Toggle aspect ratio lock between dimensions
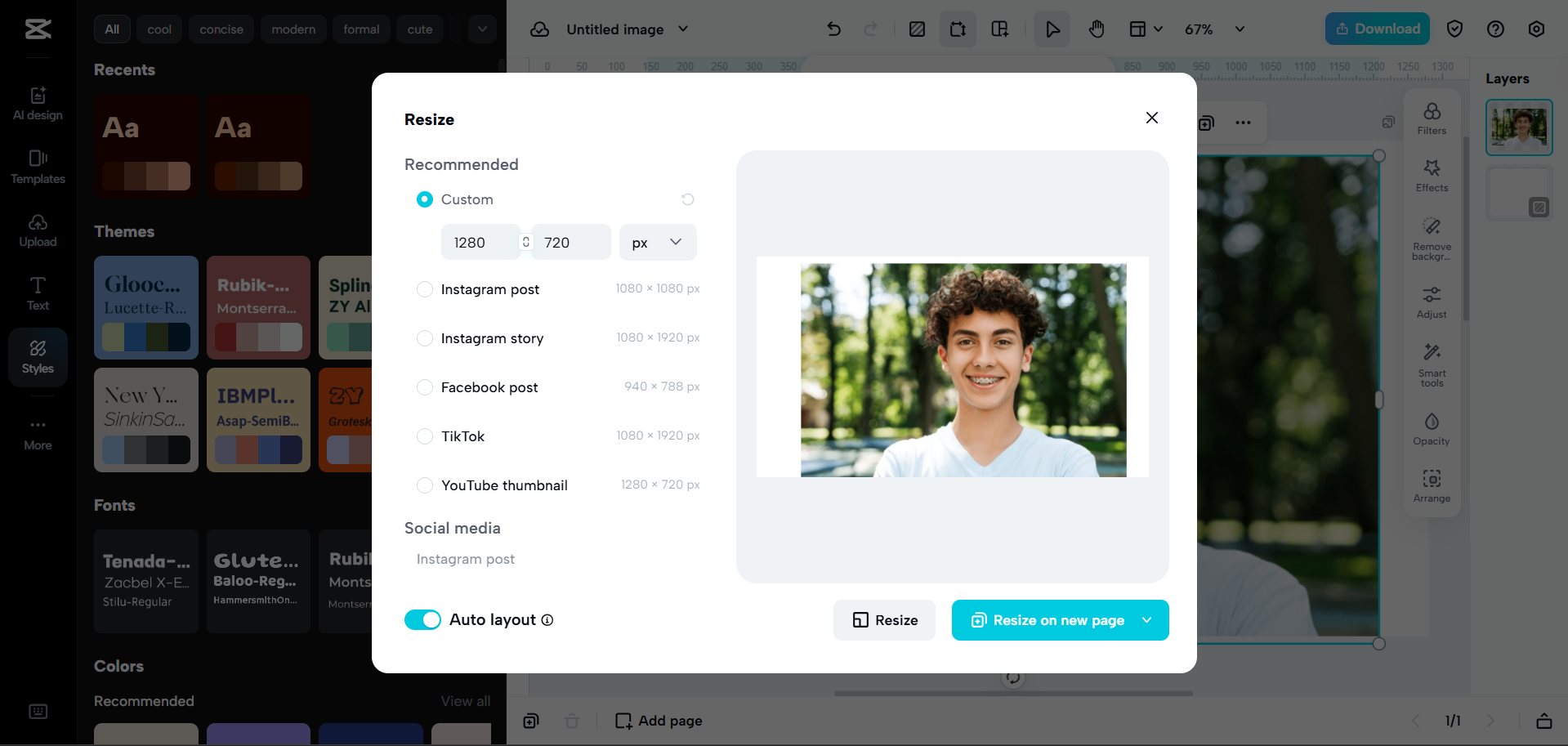Screen dimensions: 1568x746 pyautogui.click(x=526, y=242)
